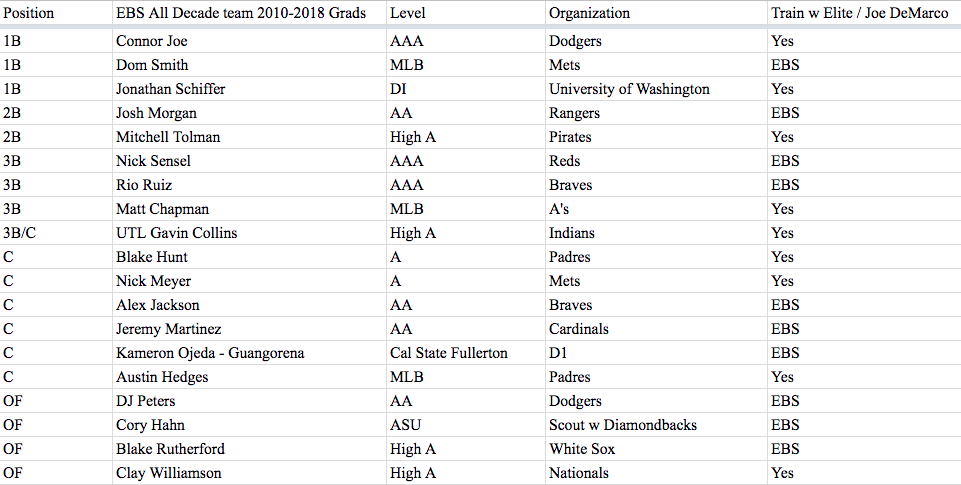Screen dimensions: 961x485
Task: Select the Blake Hunt name cell
Action: tap(249, 257)
